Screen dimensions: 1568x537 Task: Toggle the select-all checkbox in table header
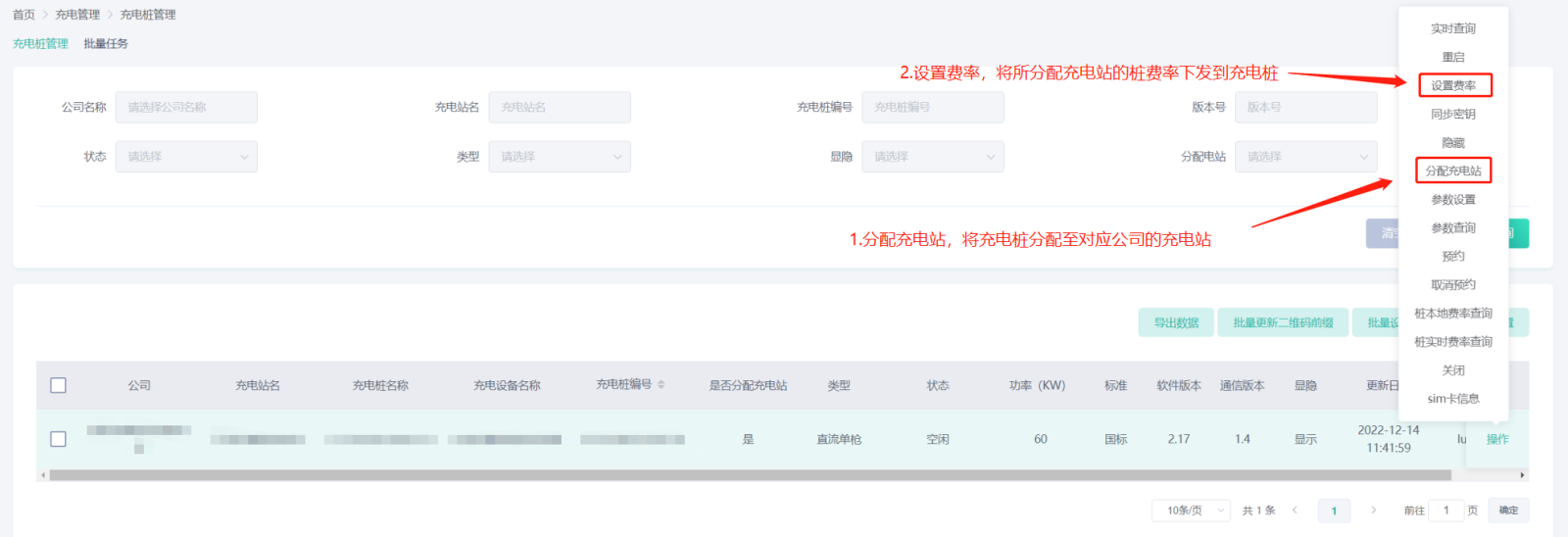(x=59, y=385)
